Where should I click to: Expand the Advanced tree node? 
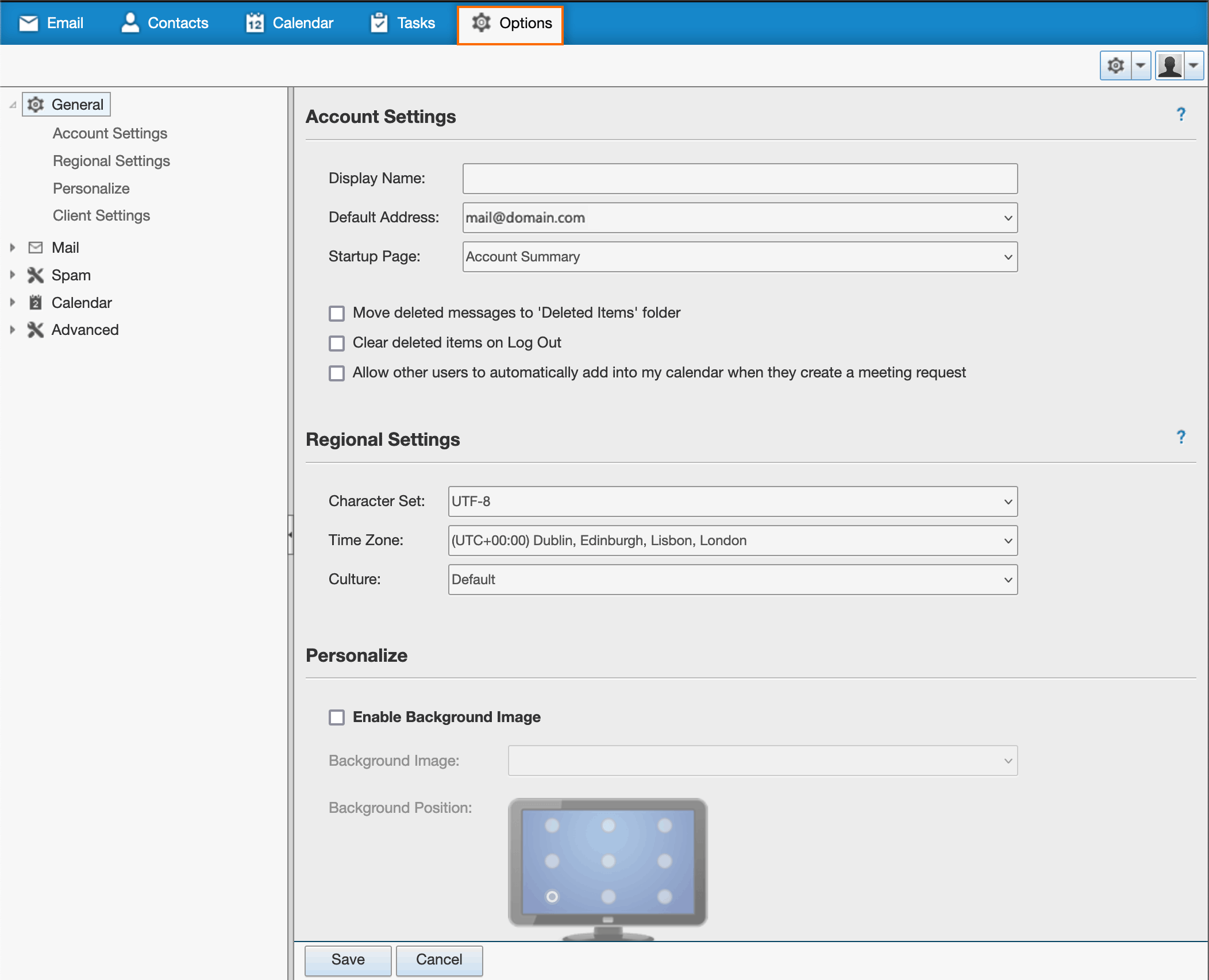(13, 330)
